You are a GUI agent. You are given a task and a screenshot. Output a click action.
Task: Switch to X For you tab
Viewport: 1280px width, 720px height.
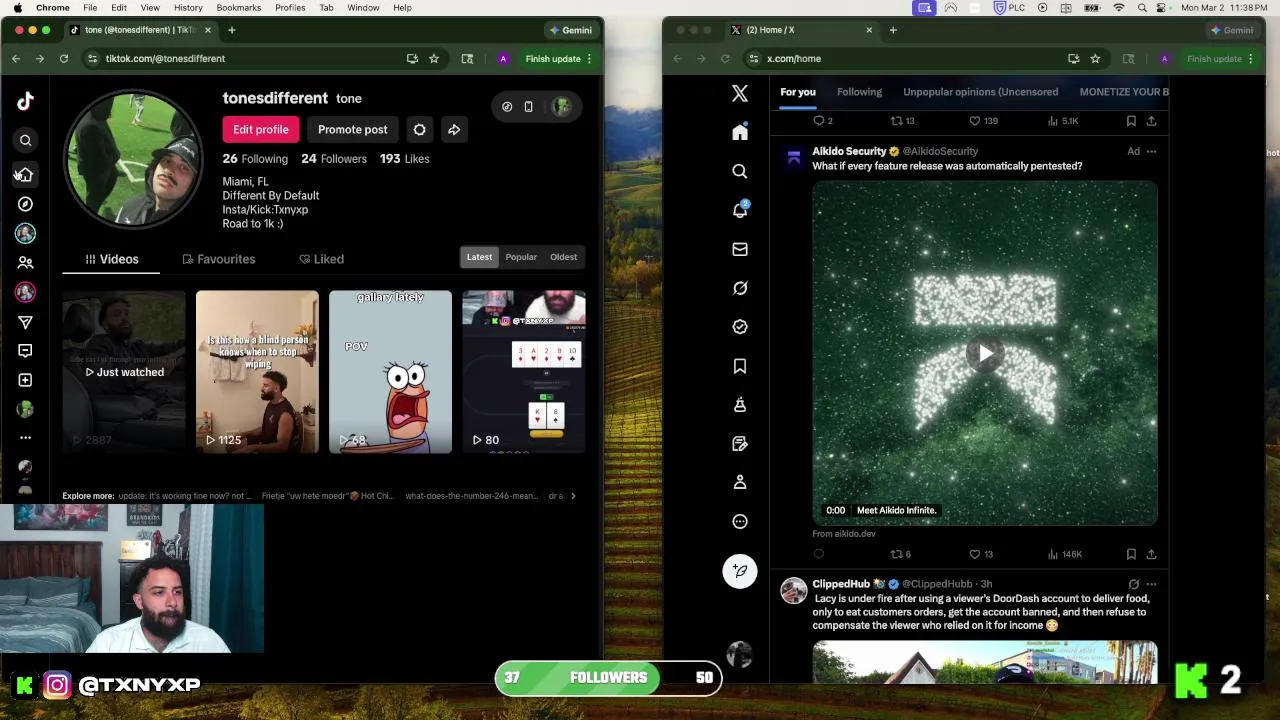click(x=798, y=92)
